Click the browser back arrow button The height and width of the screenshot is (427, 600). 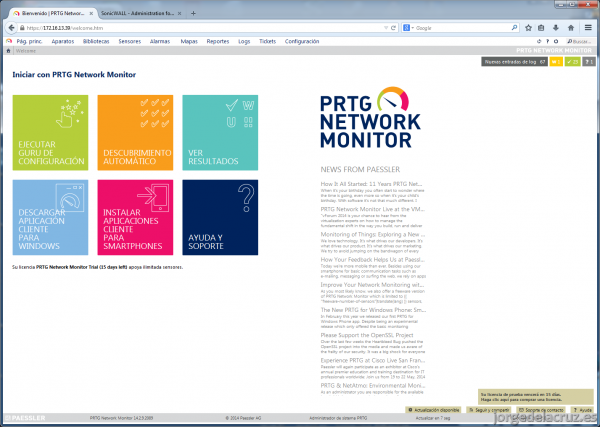(11, 28)
